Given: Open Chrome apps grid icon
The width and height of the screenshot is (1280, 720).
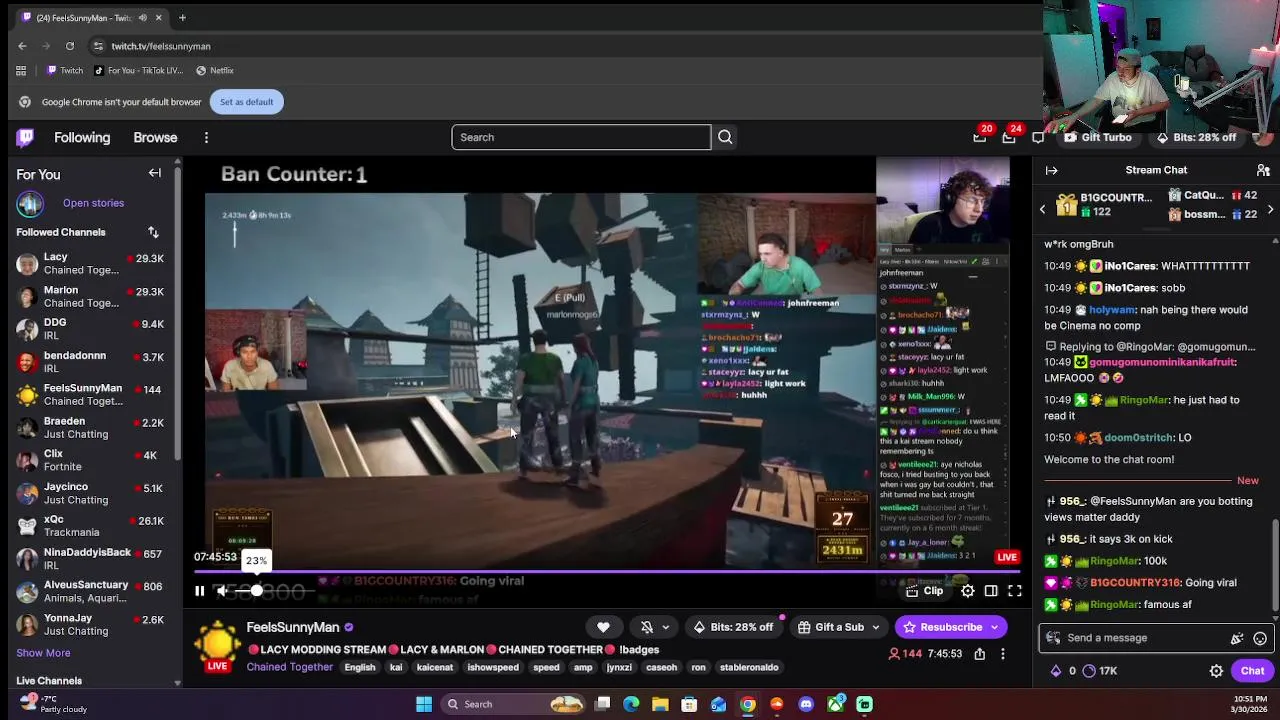Looking at the screenshot, I should click(21, 70).
